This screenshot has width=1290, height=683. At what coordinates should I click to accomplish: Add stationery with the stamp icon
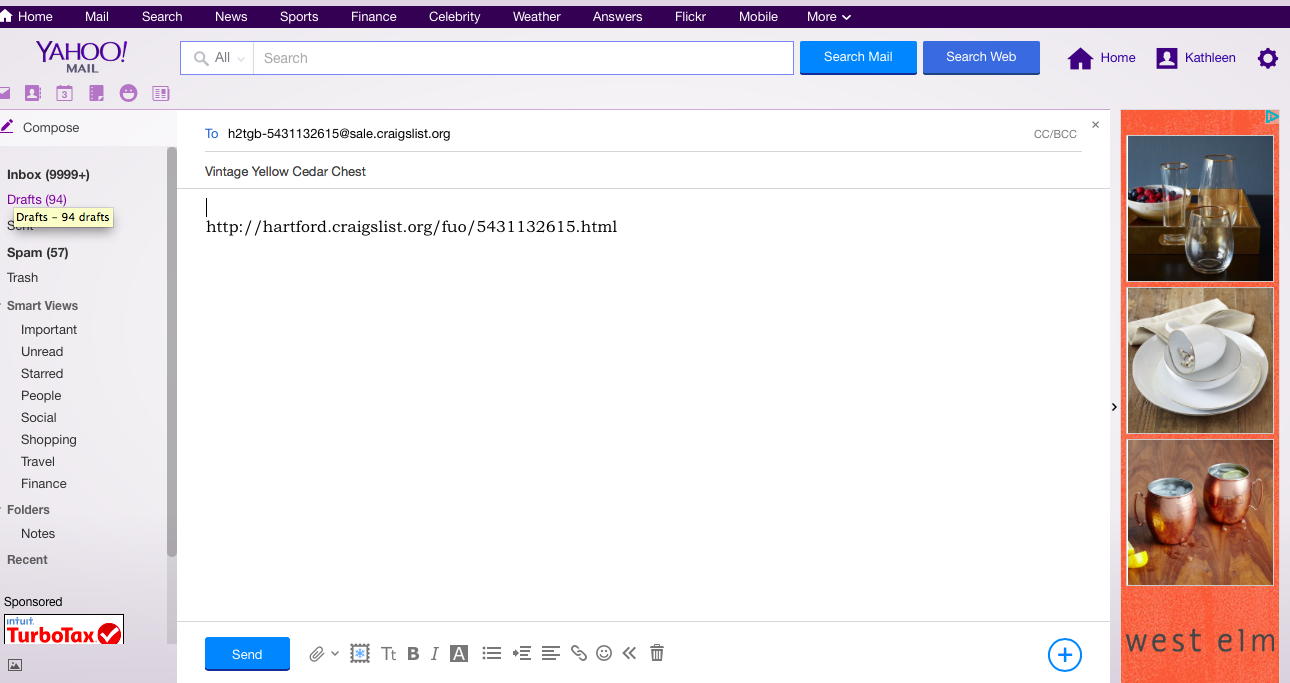[360, 653]
